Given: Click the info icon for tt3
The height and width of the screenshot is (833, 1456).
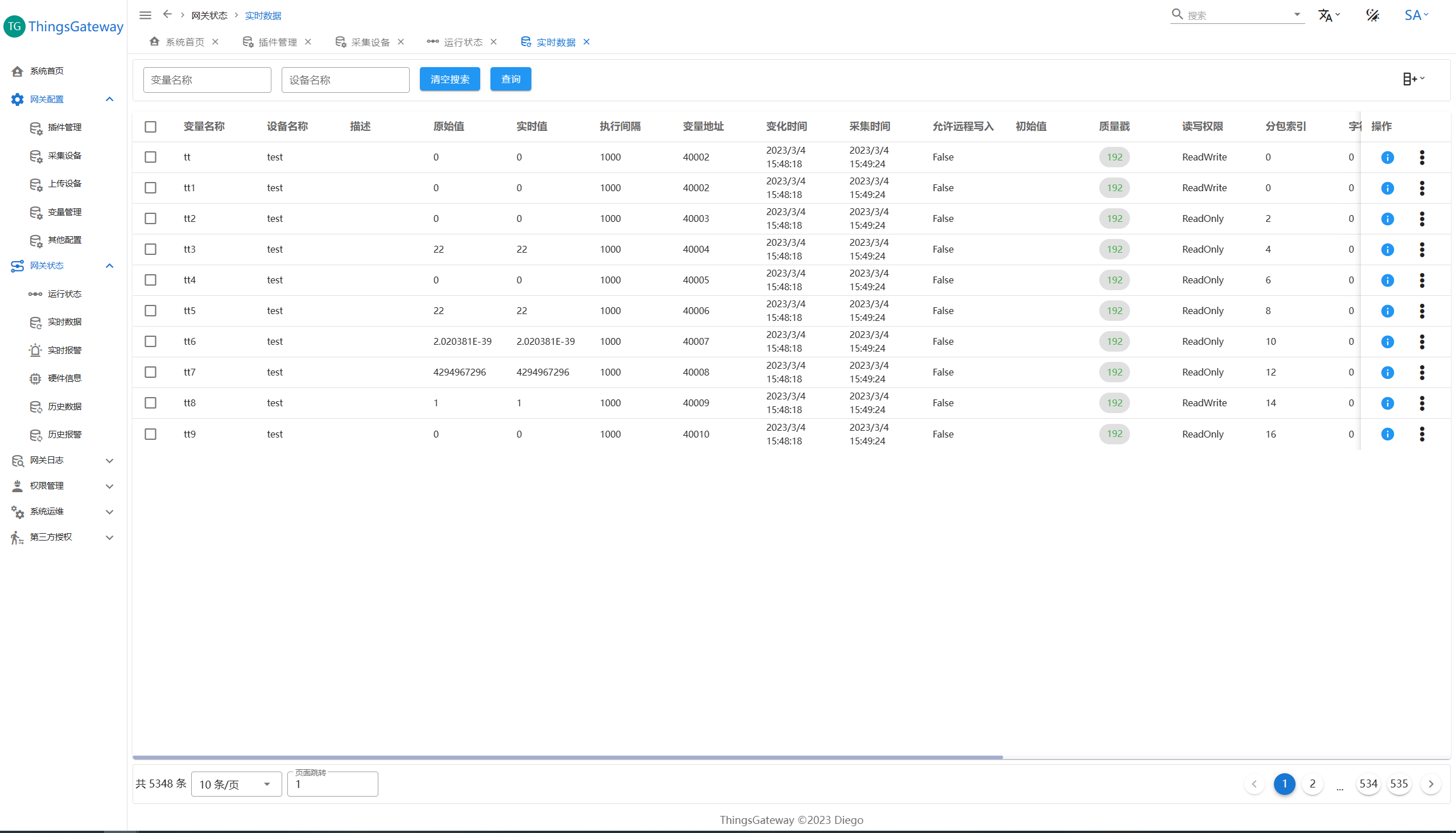Looking at the screenshot, I should point(1387,249).
